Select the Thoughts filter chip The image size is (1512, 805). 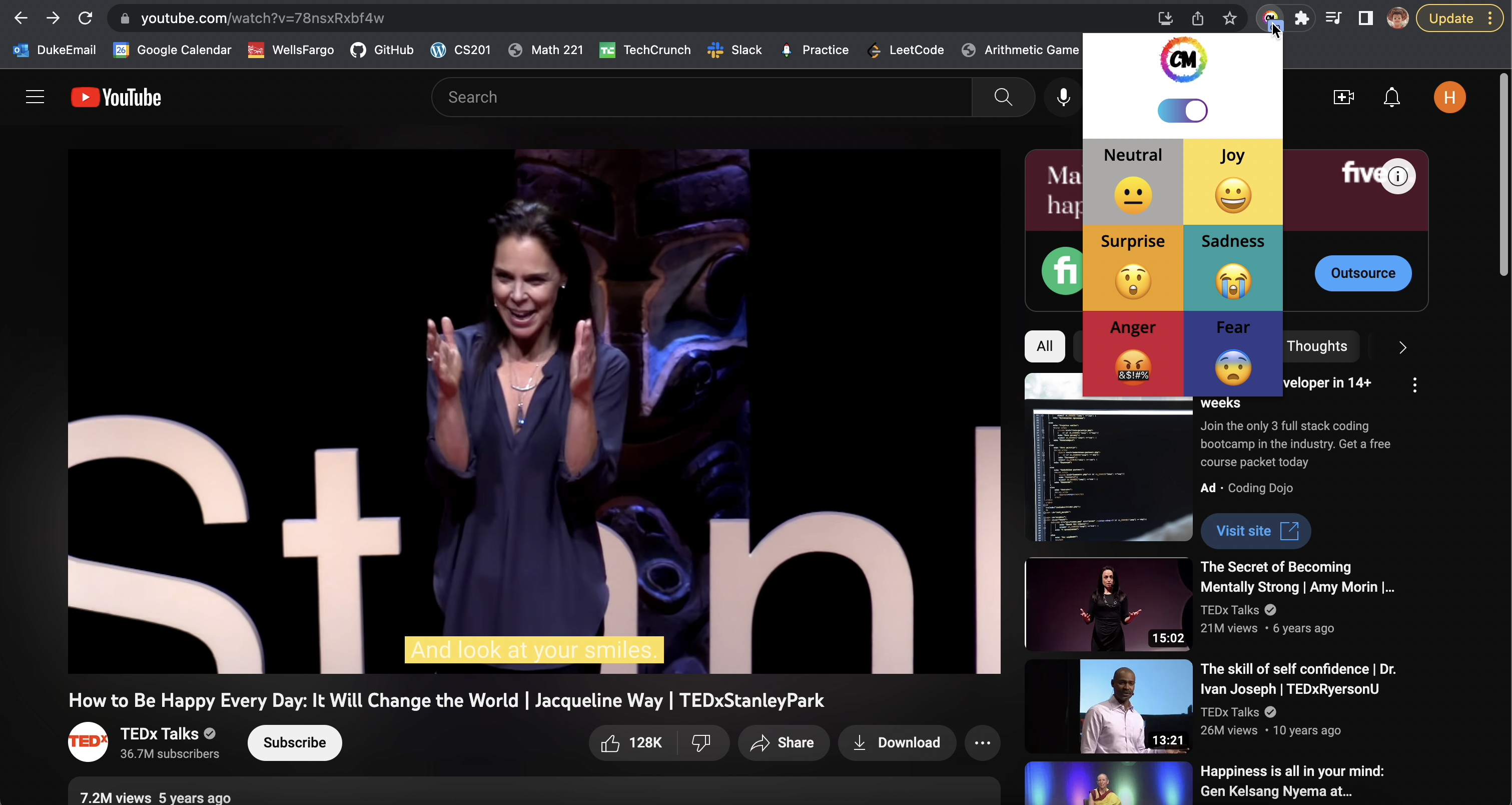[1316, 346]
